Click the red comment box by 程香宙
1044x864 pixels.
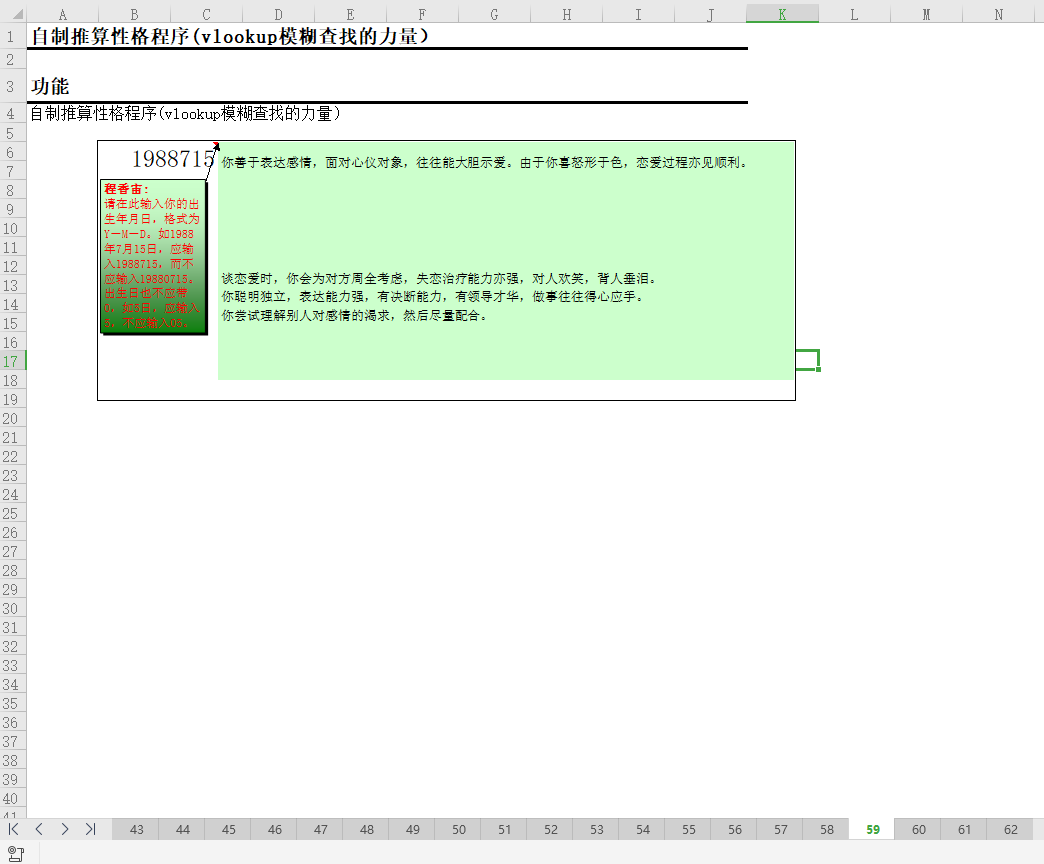[153, 256]
